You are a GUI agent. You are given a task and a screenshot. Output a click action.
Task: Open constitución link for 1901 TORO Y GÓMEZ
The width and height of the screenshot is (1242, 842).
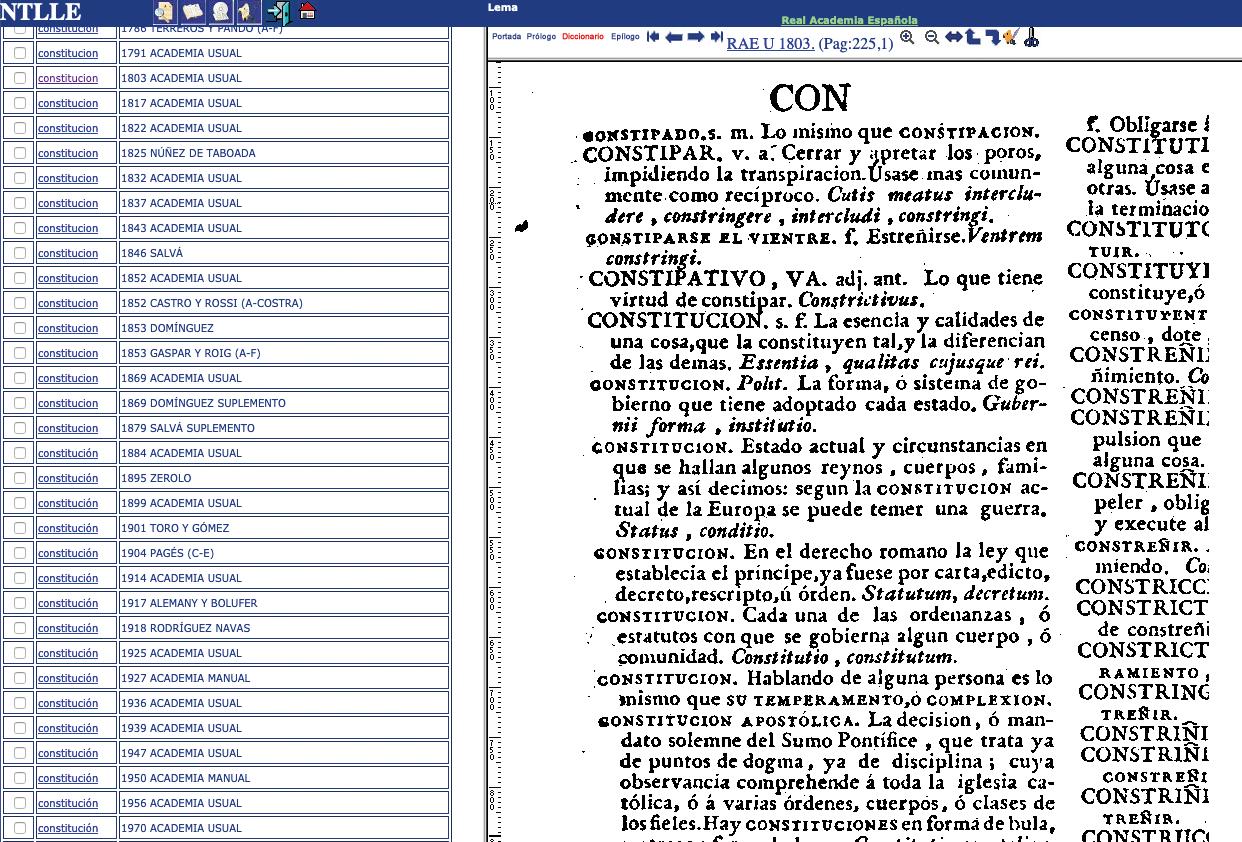tap(68, 528)
